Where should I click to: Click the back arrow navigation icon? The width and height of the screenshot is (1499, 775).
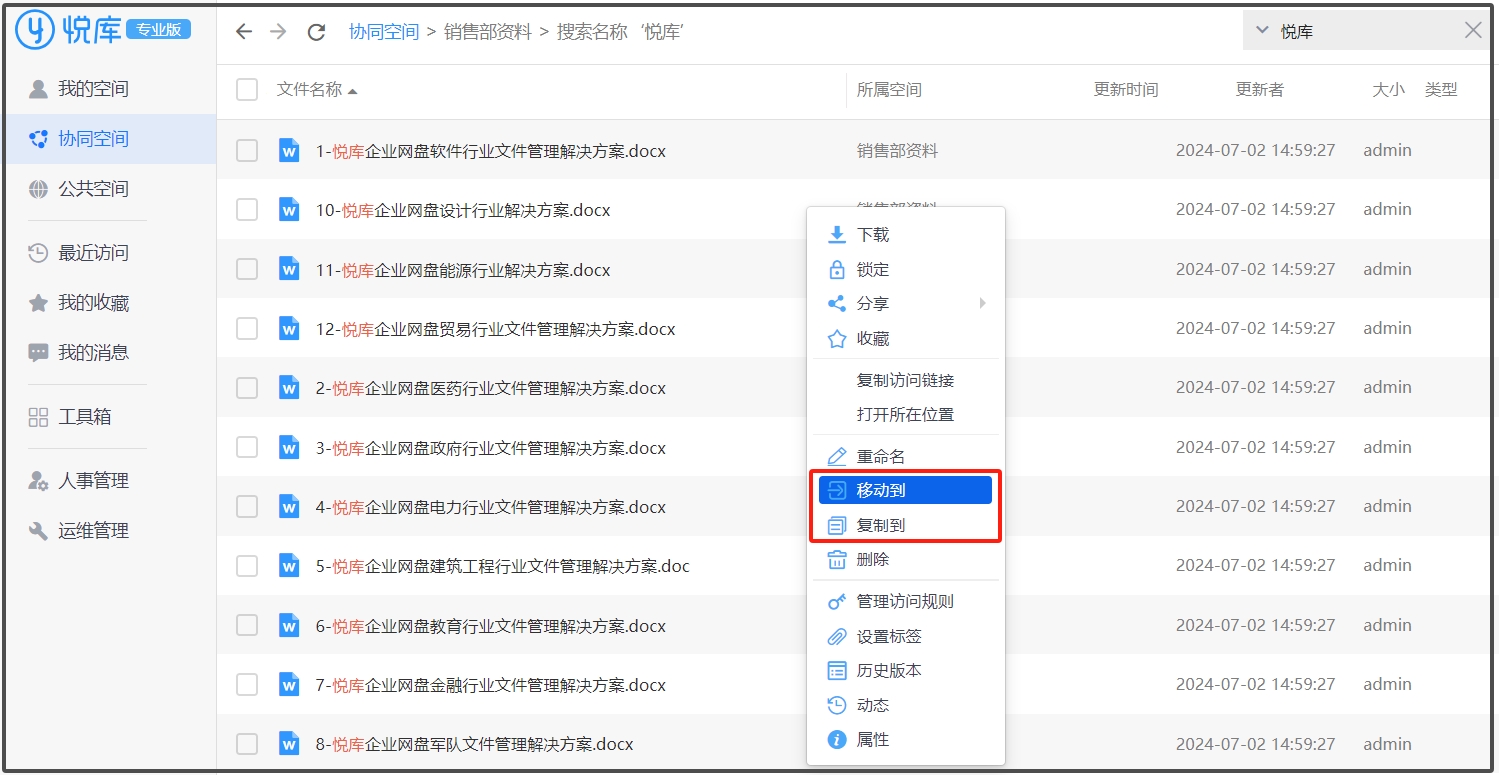[244, 32]
